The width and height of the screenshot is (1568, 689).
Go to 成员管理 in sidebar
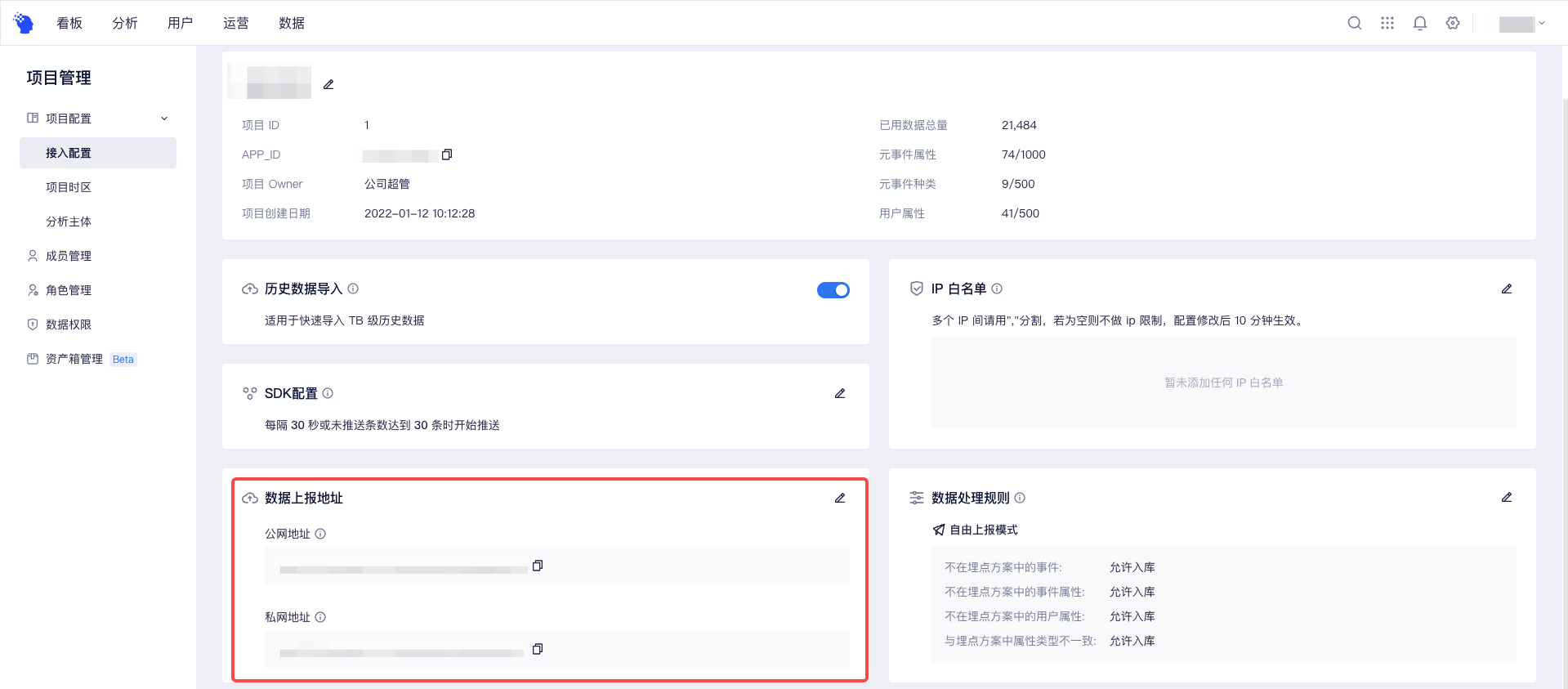(x=69, y=256)
